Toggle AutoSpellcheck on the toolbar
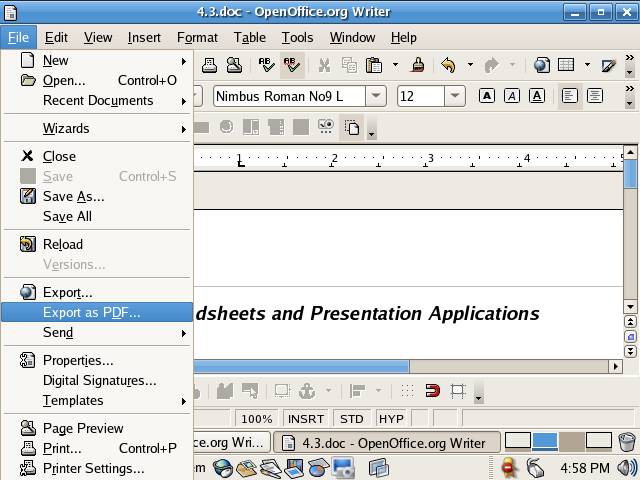 click(292, 66)
